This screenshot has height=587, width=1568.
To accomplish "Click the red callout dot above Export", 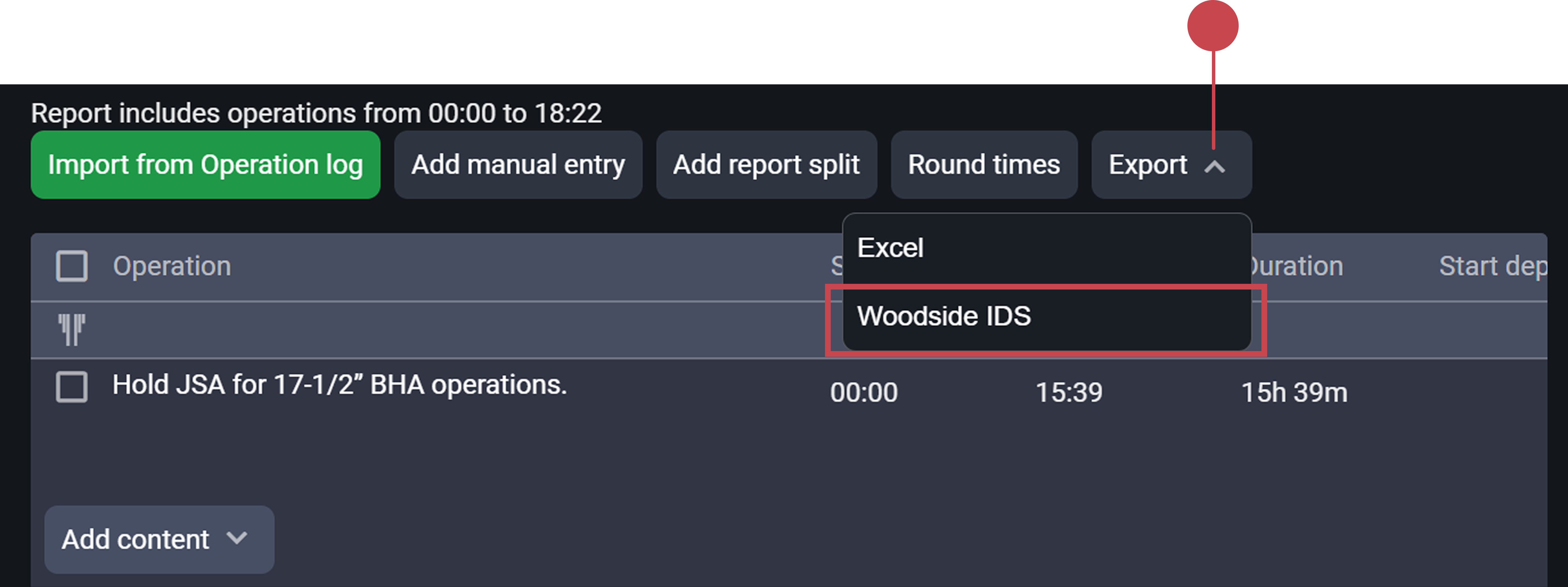I will pyautogui.click(x=1214, y=26).
